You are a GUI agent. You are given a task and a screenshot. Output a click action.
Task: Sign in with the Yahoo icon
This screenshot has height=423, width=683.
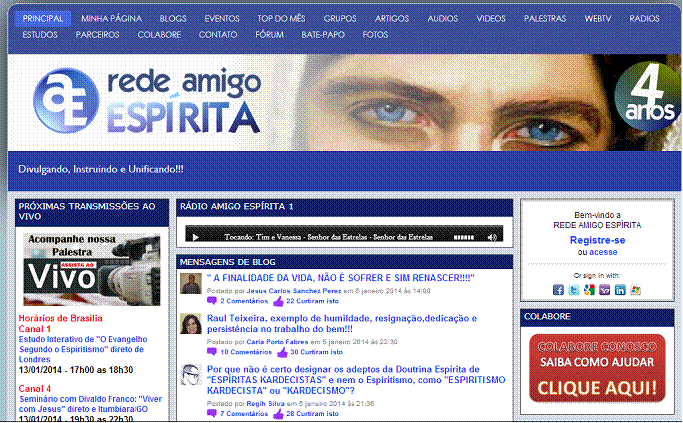click(605, 290)
